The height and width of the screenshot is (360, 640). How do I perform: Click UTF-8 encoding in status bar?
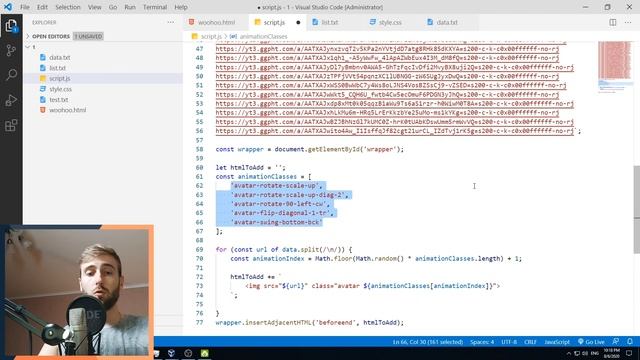509,342
